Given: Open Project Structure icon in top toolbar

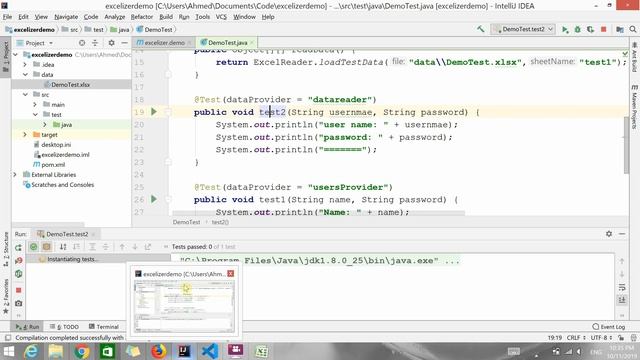Looking at the screenshot, I should [620, 29].
